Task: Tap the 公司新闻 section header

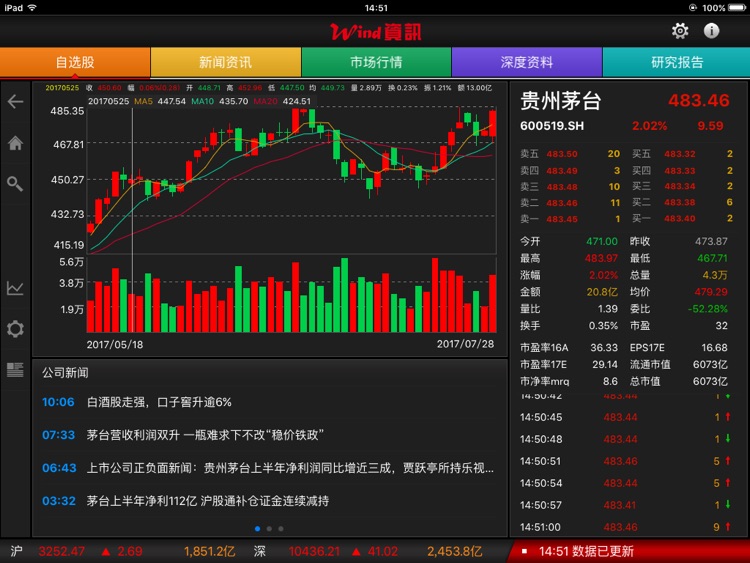Action: point(65,373)
